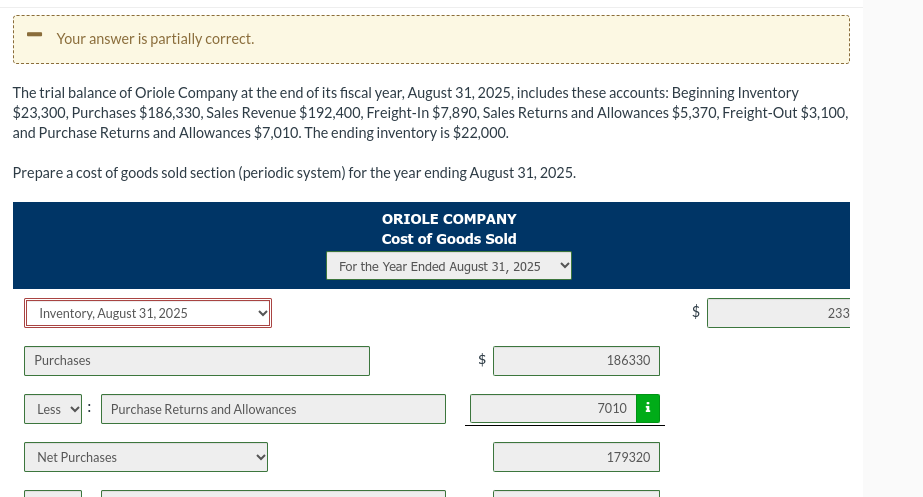Click the 179320 amount field
Viewport: 923px width, 497px height.
[x=576, y=457]
